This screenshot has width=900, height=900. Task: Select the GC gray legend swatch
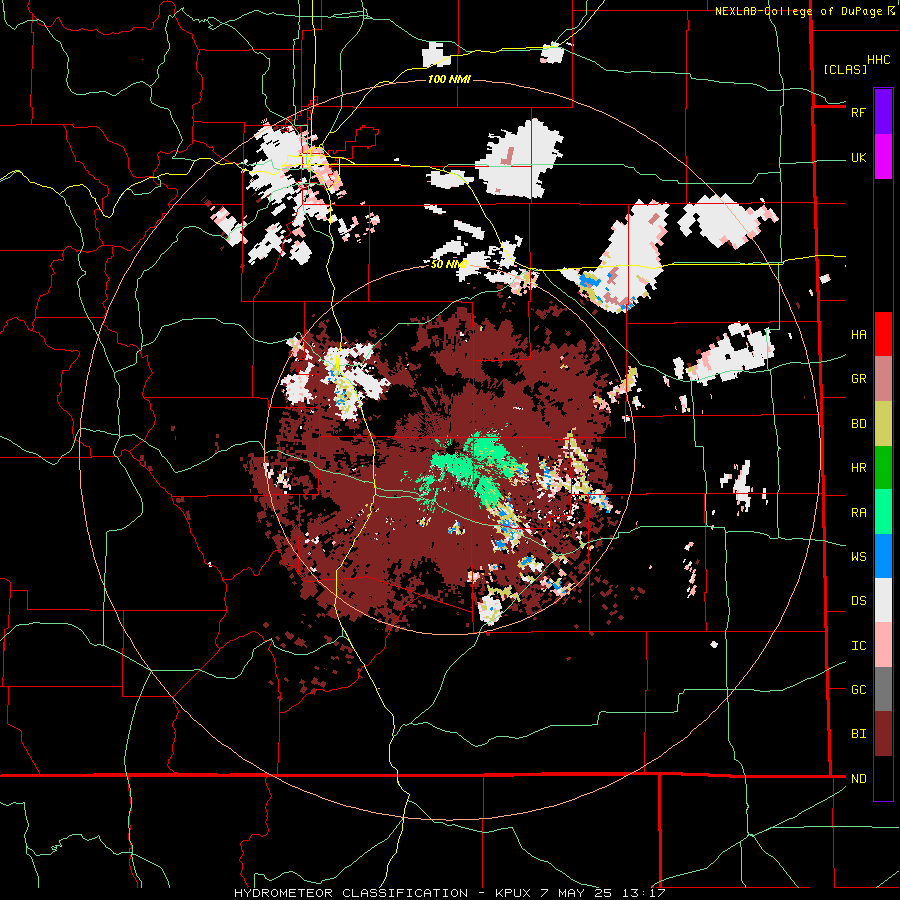click(x=883, y=689)
